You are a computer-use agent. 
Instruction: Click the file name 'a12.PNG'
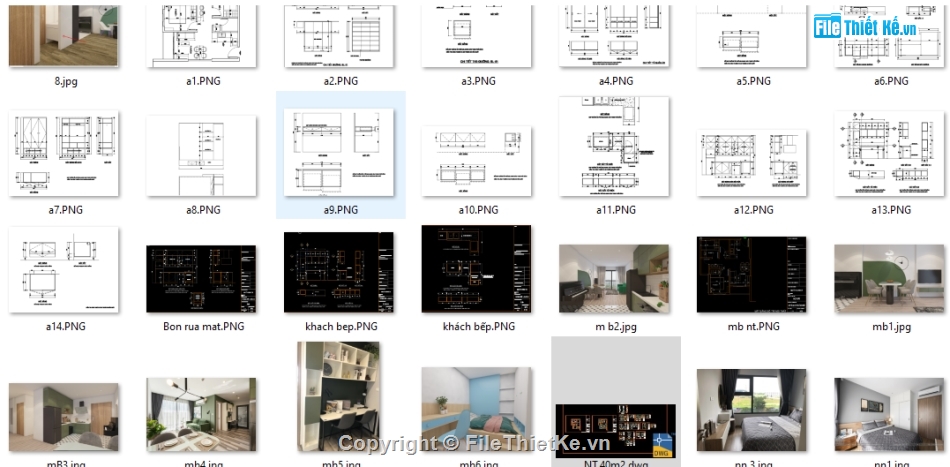pyautogui.click(x=753, y=210)
